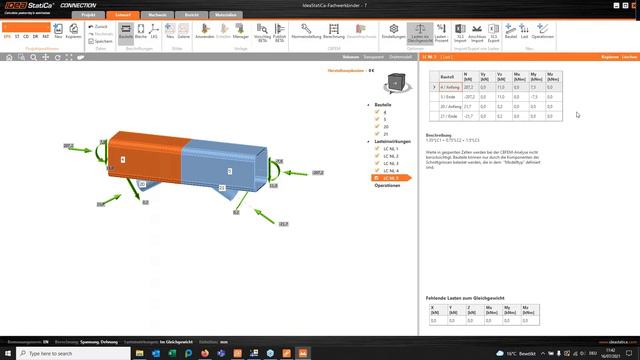Open the Entwurf tab
The height and width of the screenshot is (360, 640).
(123, 15)
